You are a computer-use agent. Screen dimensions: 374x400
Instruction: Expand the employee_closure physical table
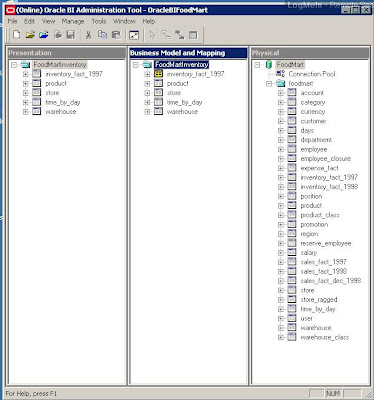tap(281, 159)
